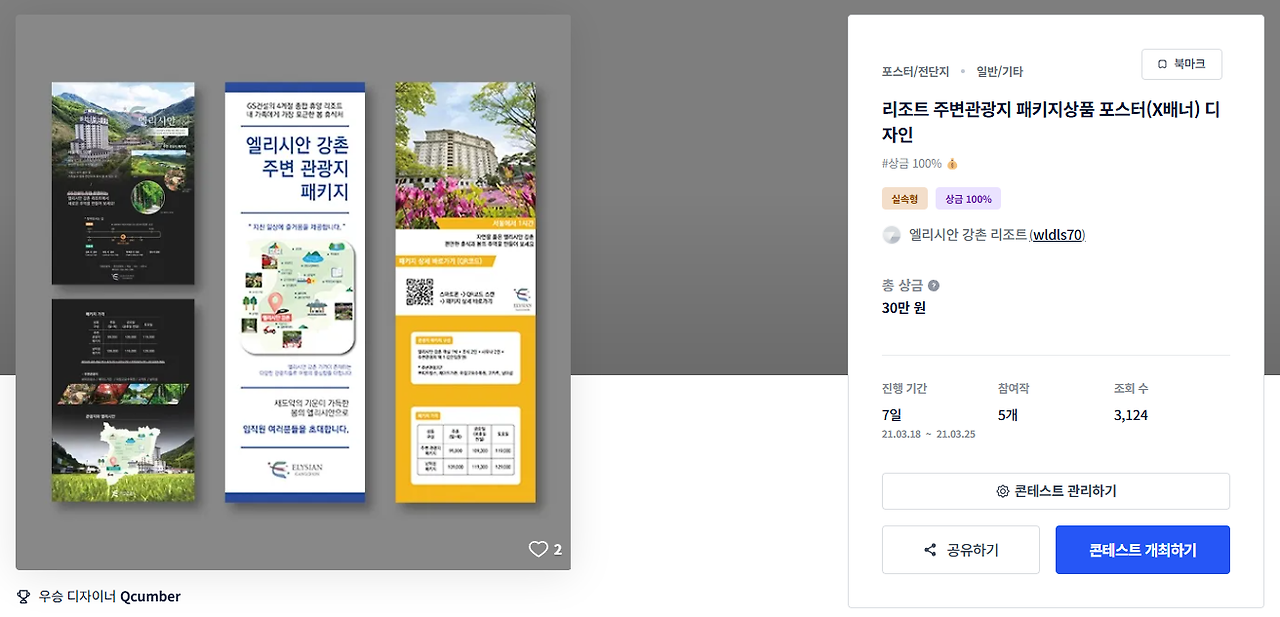Click the question mark help icon by 총 상금
The height and width of the screenshot is (617, 1280).
pos(933,286)
